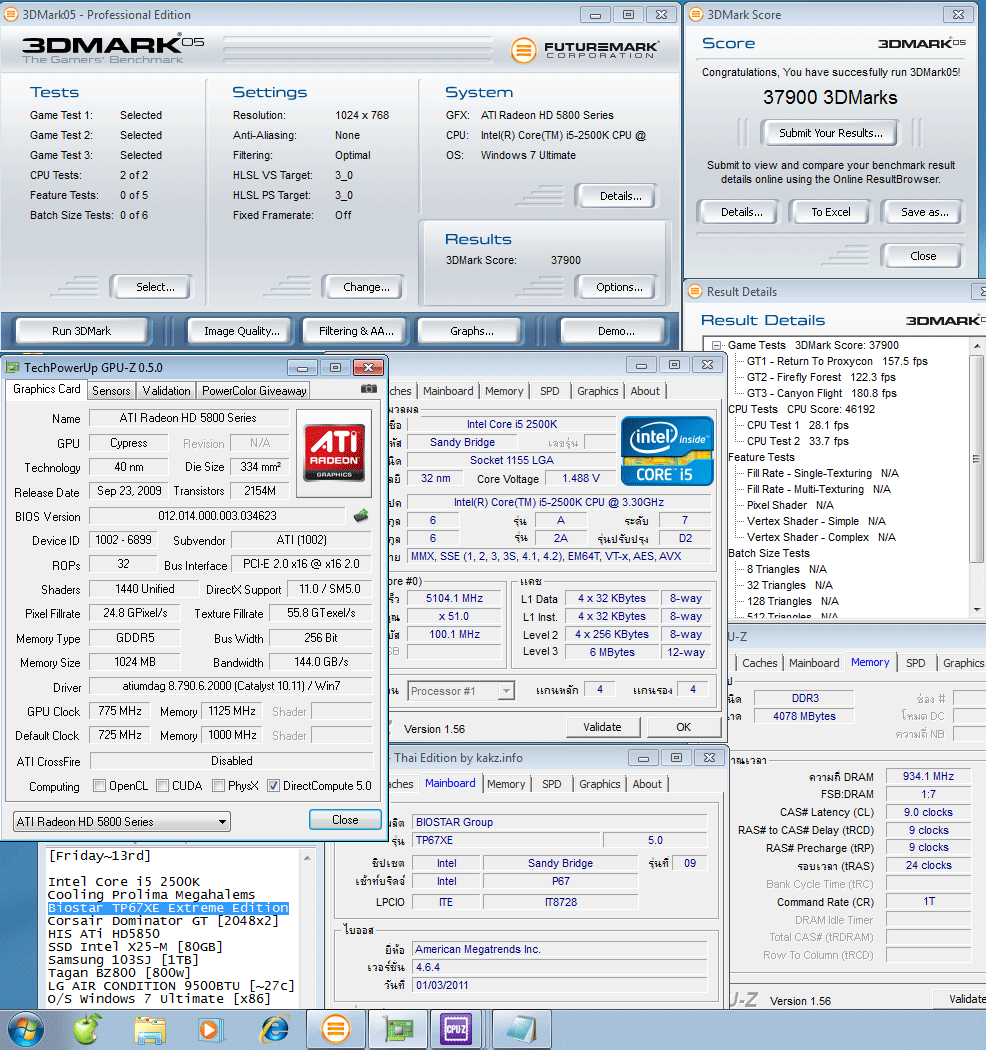Switch to Notepad taskbar button
This screenshot has height=1050, width=986.
(x=522, y=1029)
